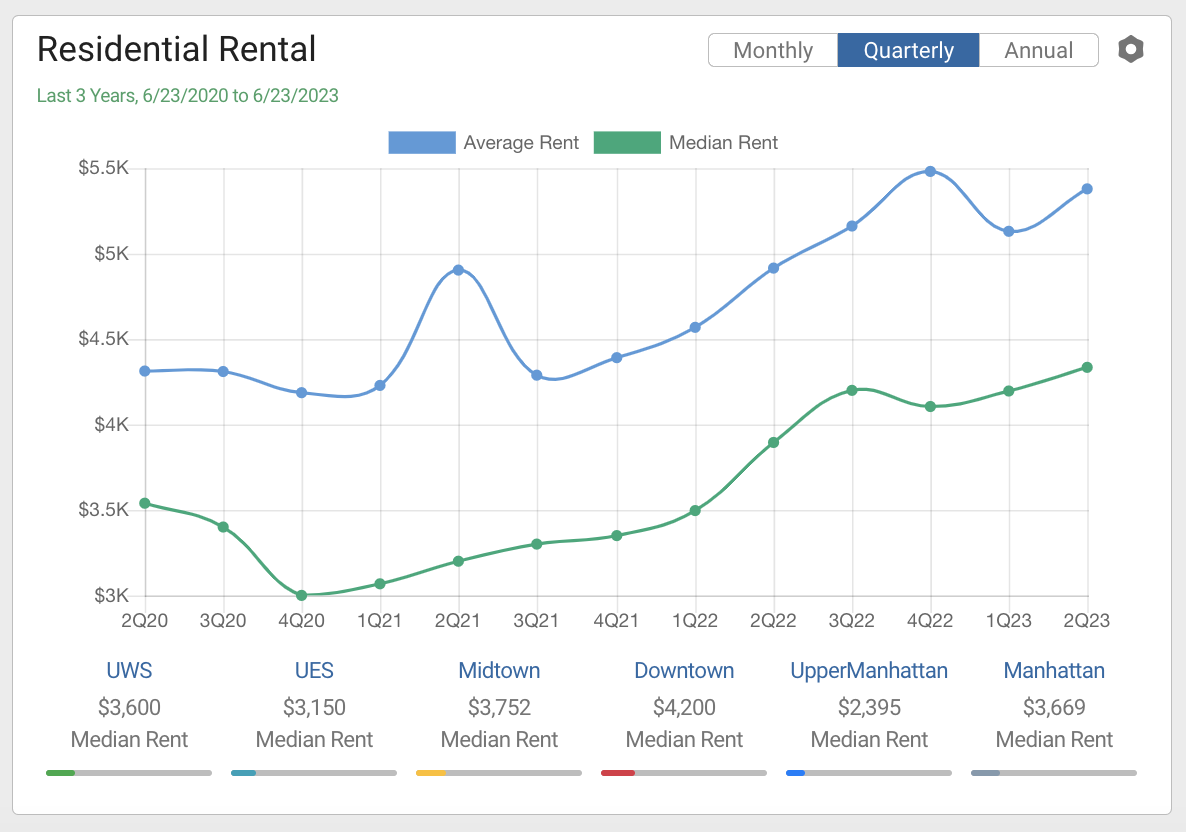Open the settings gear icon

(x=1130, y=48)
